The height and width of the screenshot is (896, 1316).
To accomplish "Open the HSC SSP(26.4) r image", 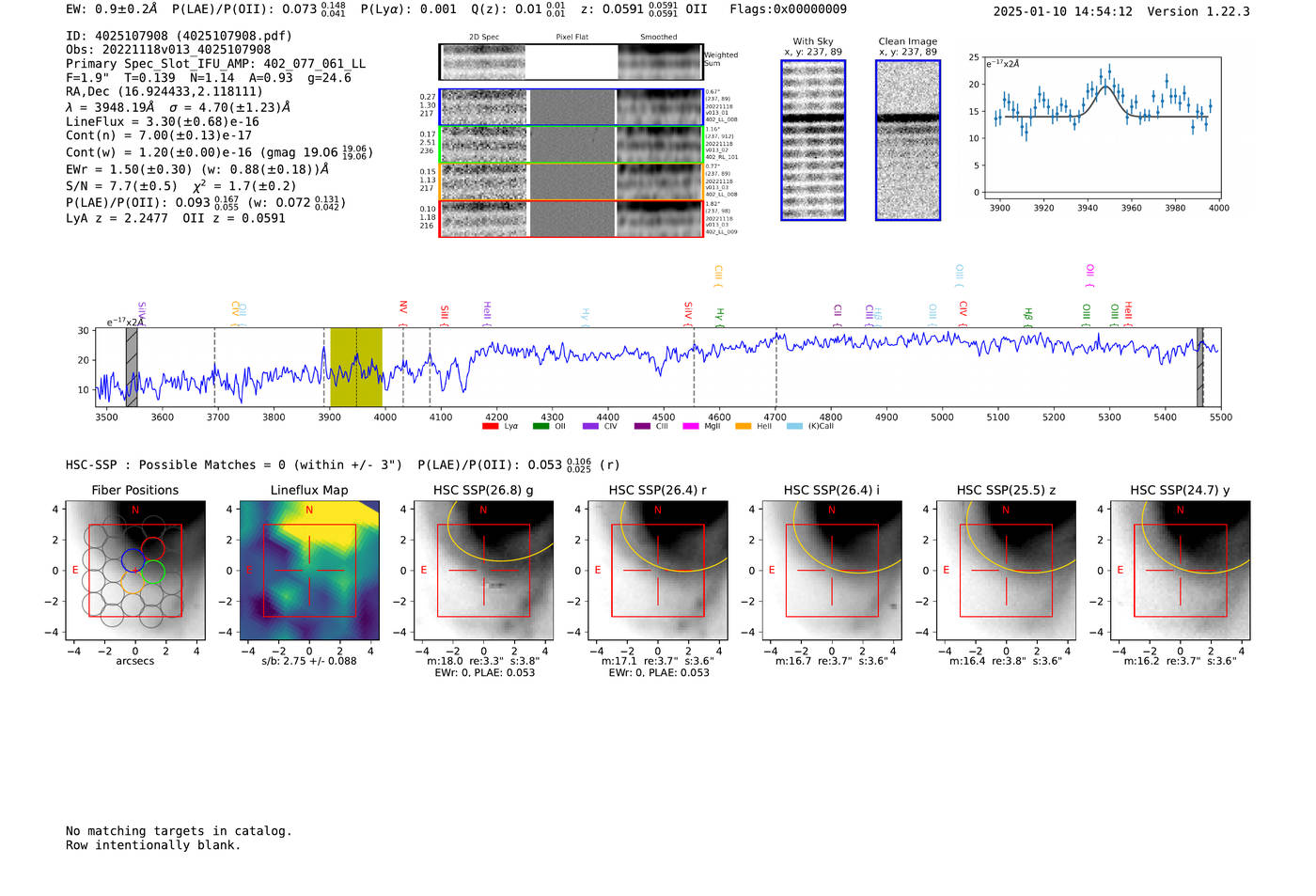I will pos(657,569).
